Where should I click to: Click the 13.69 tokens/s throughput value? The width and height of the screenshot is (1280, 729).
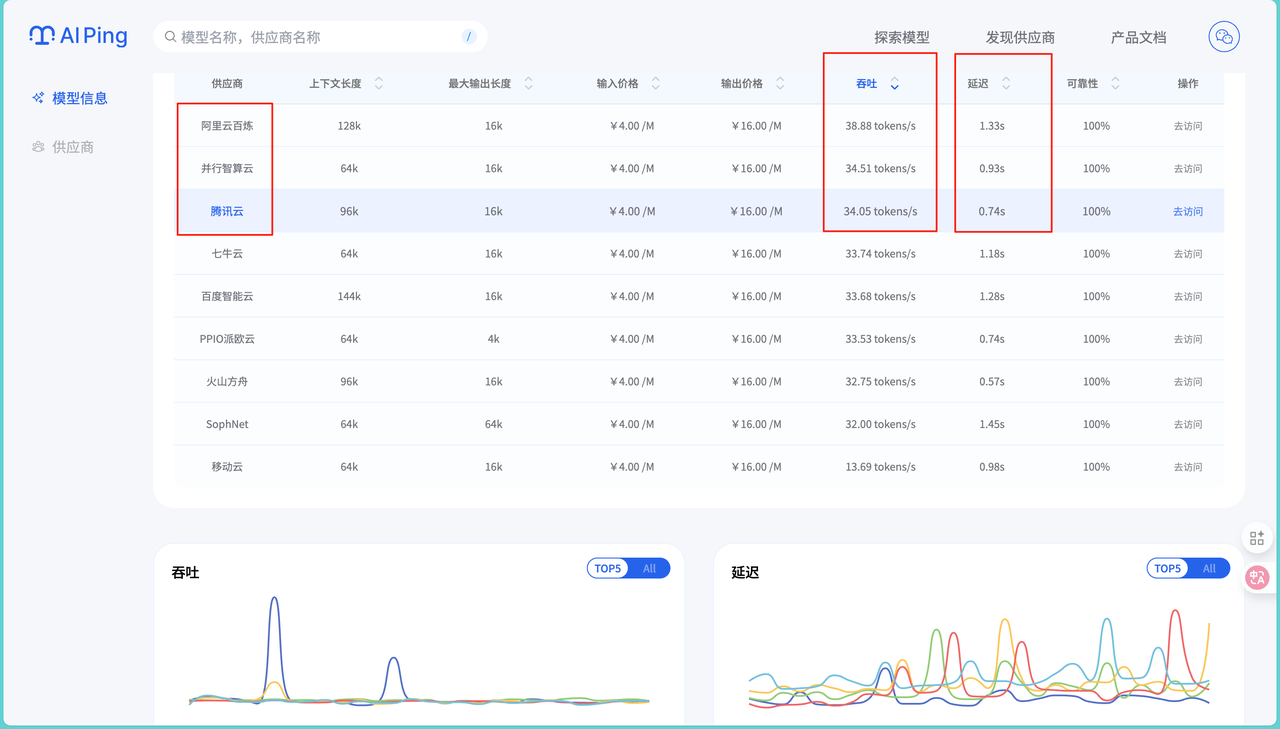tap(880, 467)
